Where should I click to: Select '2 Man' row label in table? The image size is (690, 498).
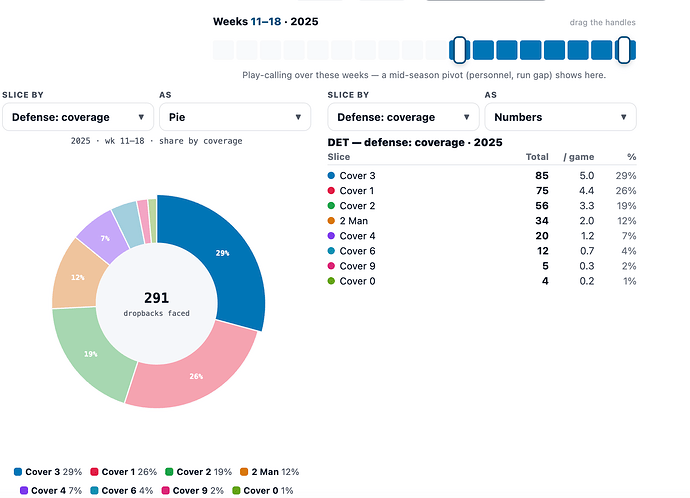(354, 221)
